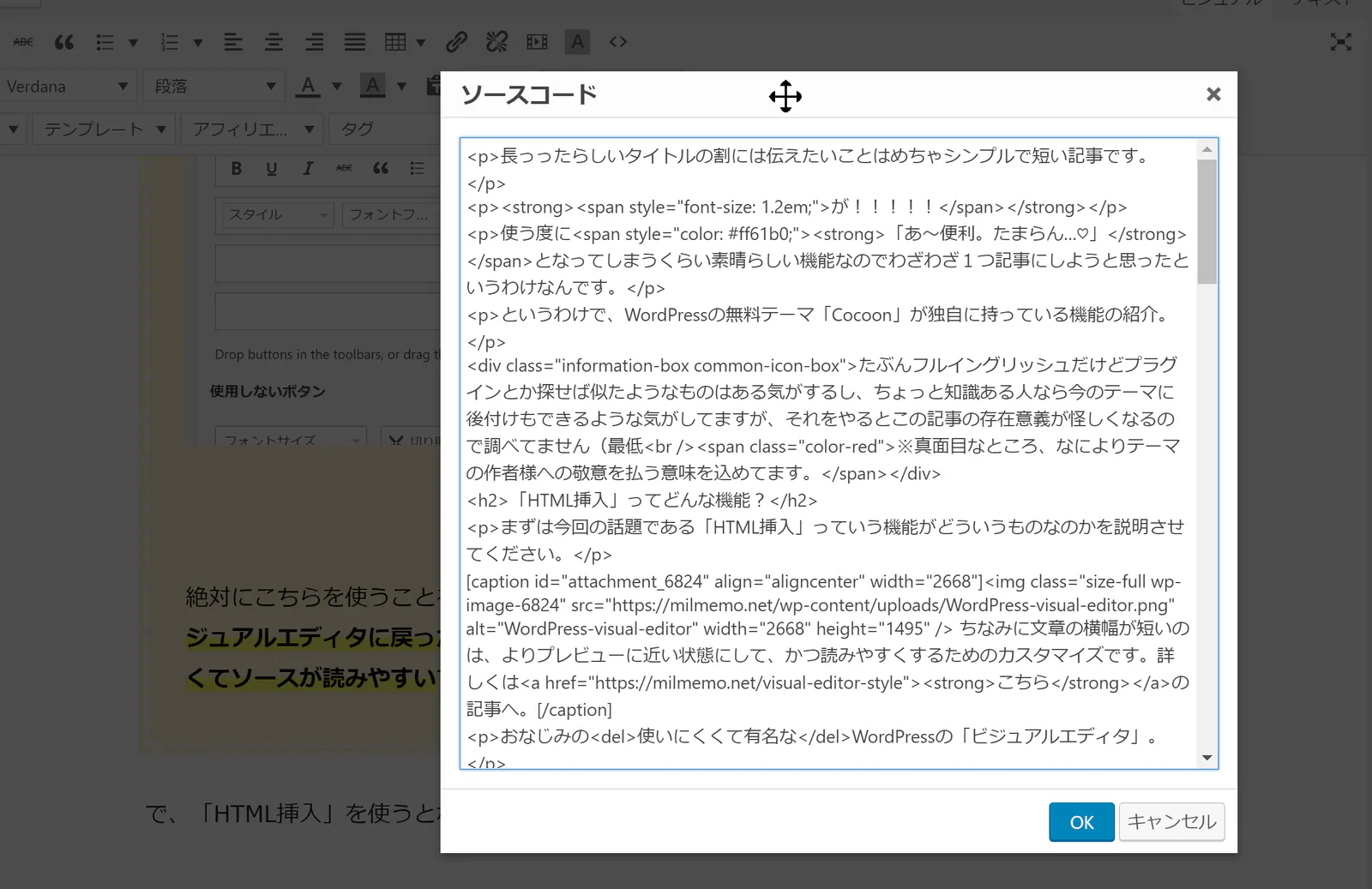Click small list icon in background image
This screenshot has height=889, width=1372.
point(417,168)
